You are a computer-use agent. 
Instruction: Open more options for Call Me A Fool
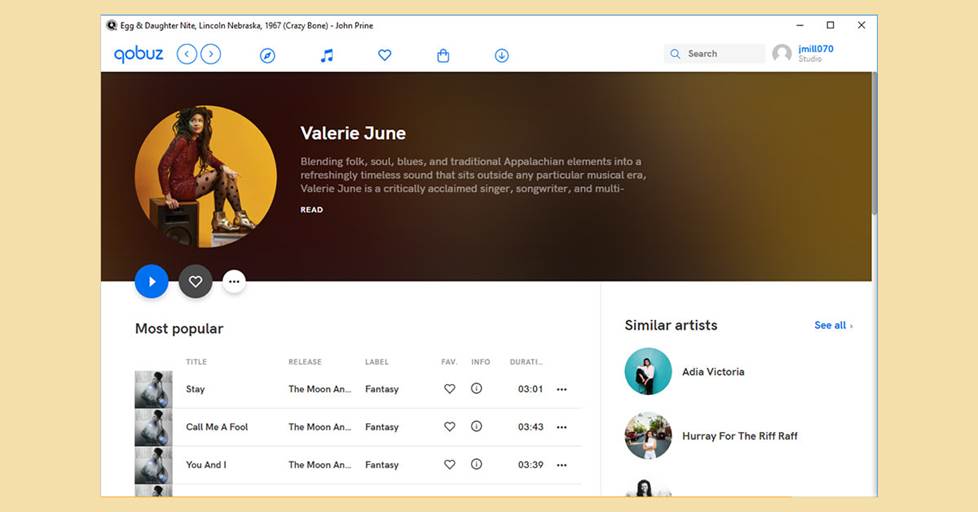click(562, 428)
